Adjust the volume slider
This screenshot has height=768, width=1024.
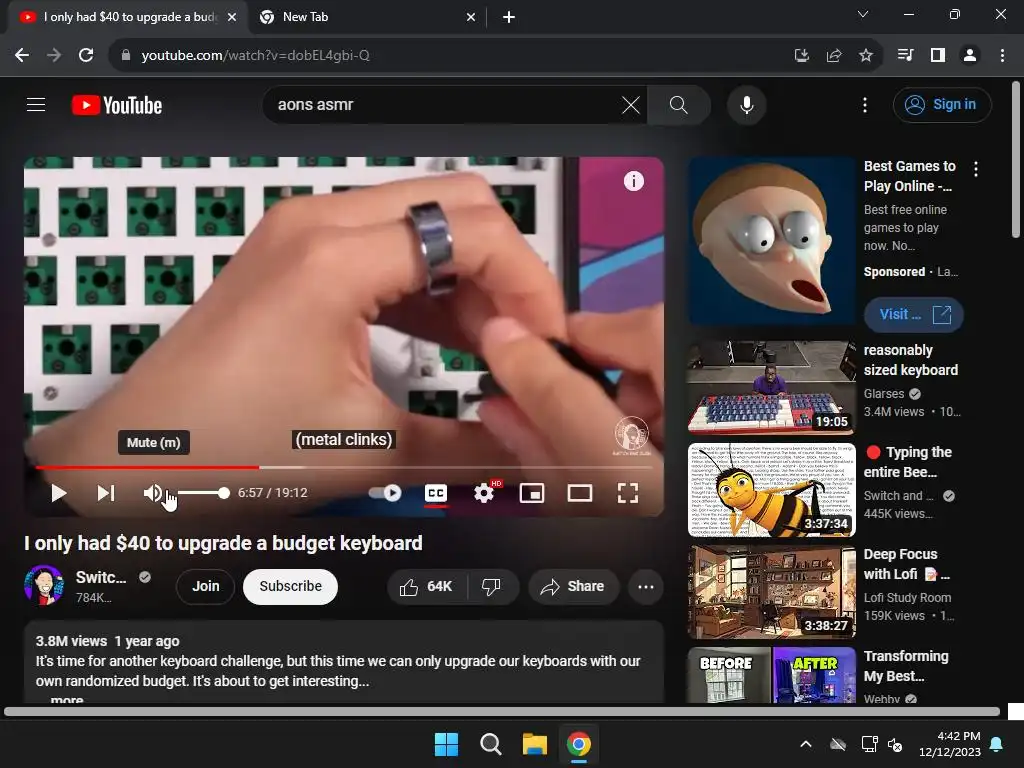point(203,493)
